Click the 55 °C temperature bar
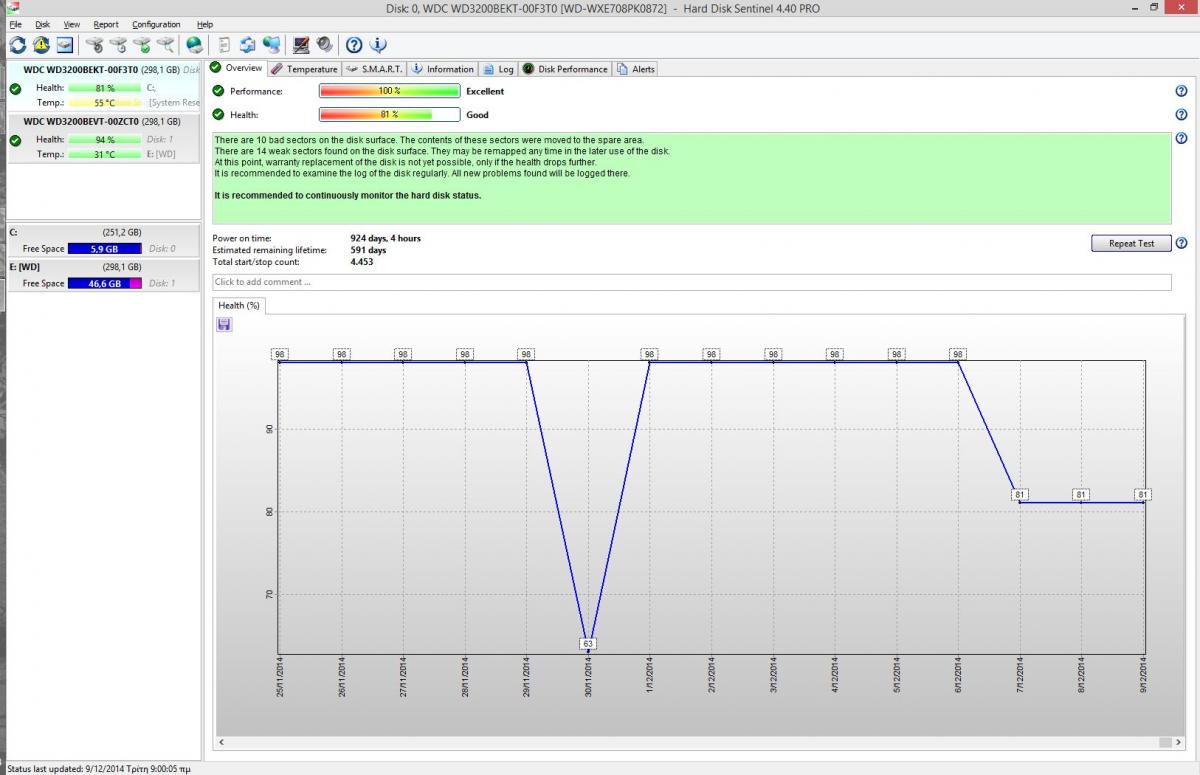Screen dimensions: 1200x775 (104, 103)
